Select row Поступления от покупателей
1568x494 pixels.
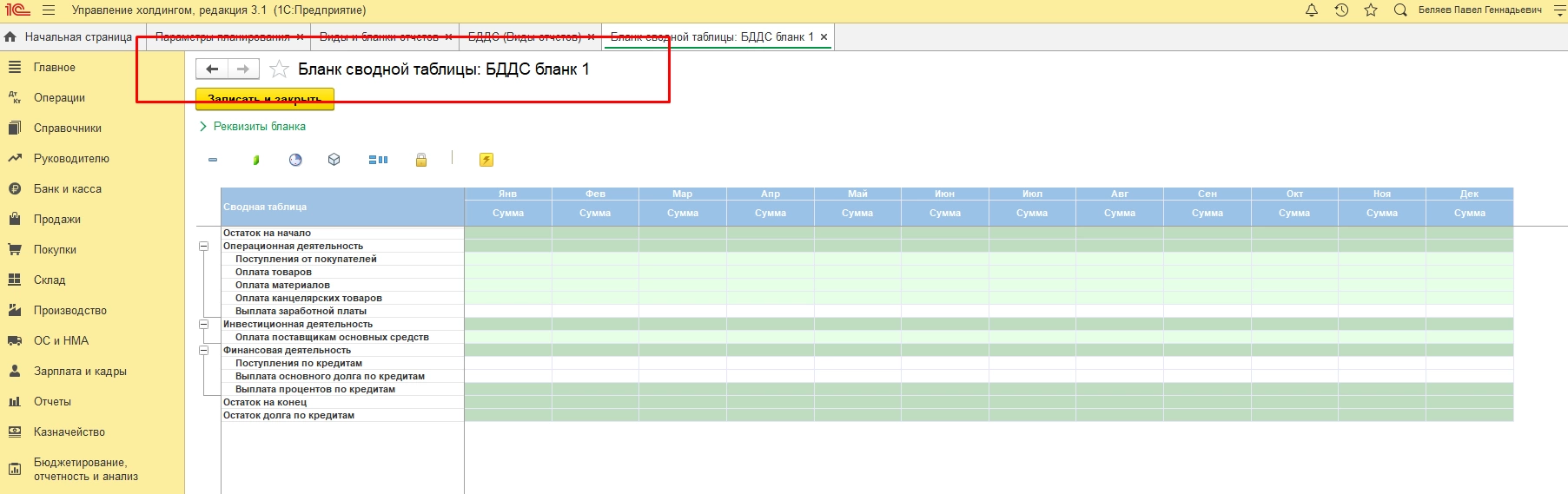coord(342,259)
